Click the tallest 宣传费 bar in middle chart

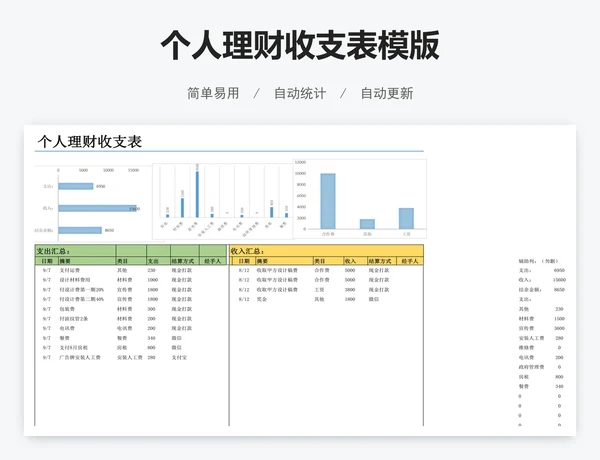[x=197, y=194]
